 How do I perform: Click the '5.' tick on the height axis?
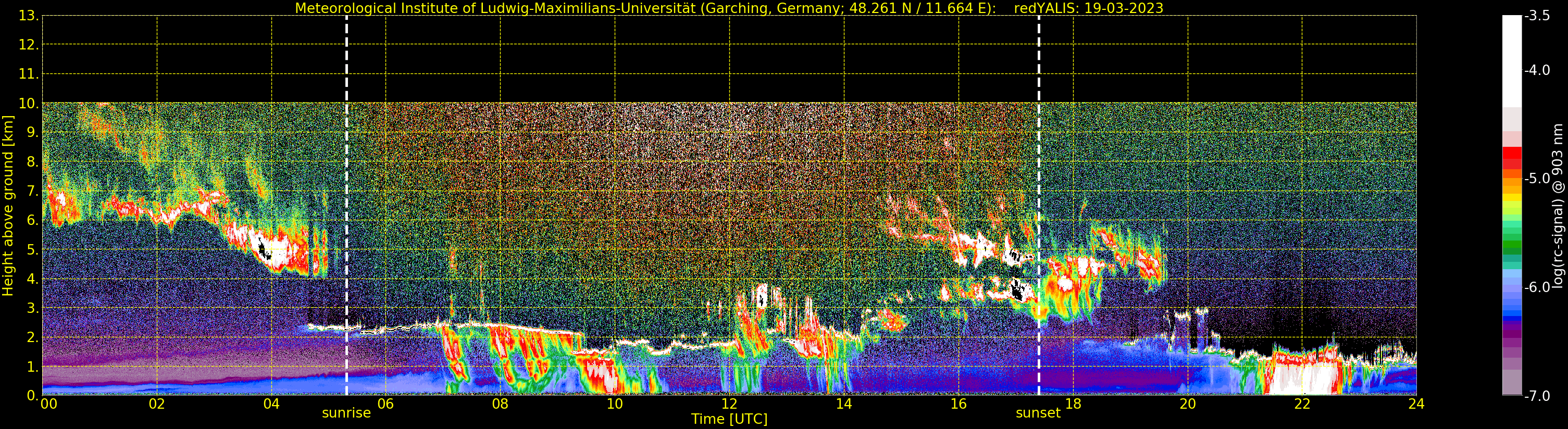(x=33, y=249)
